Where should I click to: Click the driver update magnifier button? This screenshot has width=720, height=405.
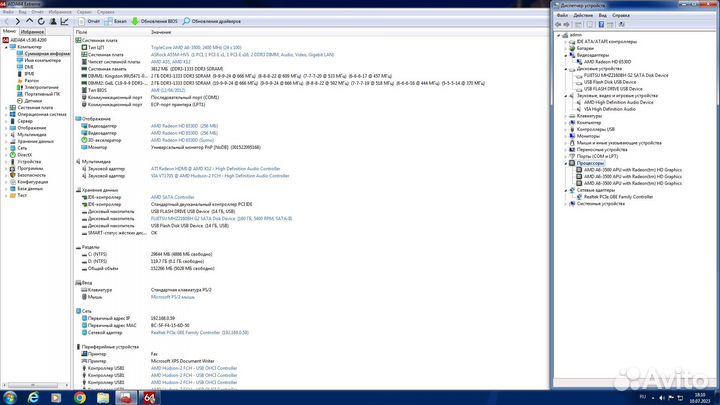pos(212,21)
